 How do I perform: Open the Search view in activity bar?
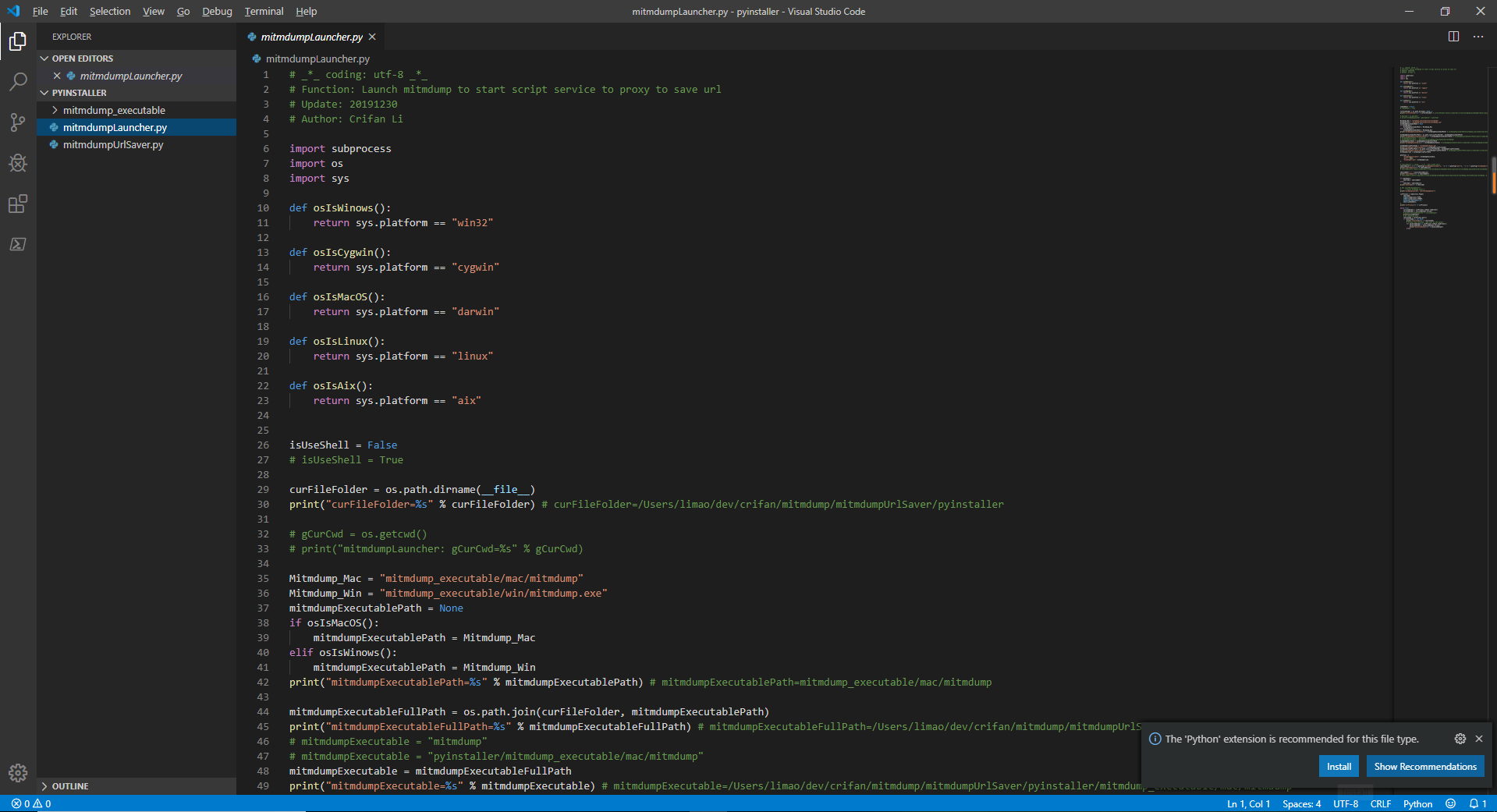pyautogui.click(x=17, y=82)
